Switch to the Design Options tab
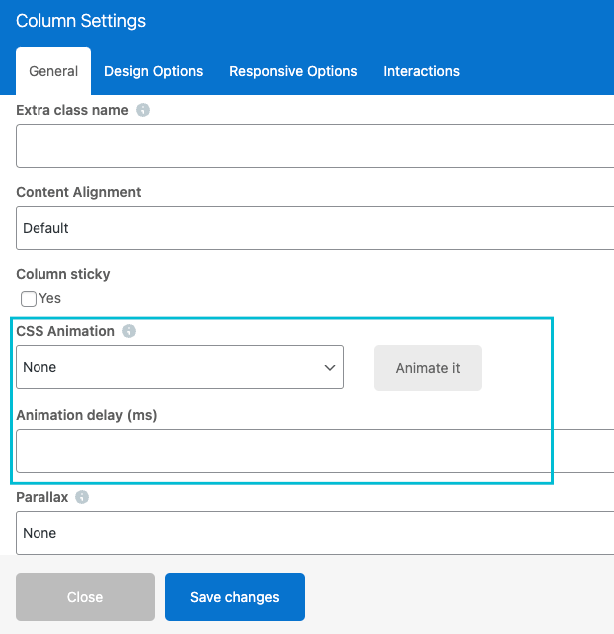This screenshot has height=634, width=614. click(154, 71)
